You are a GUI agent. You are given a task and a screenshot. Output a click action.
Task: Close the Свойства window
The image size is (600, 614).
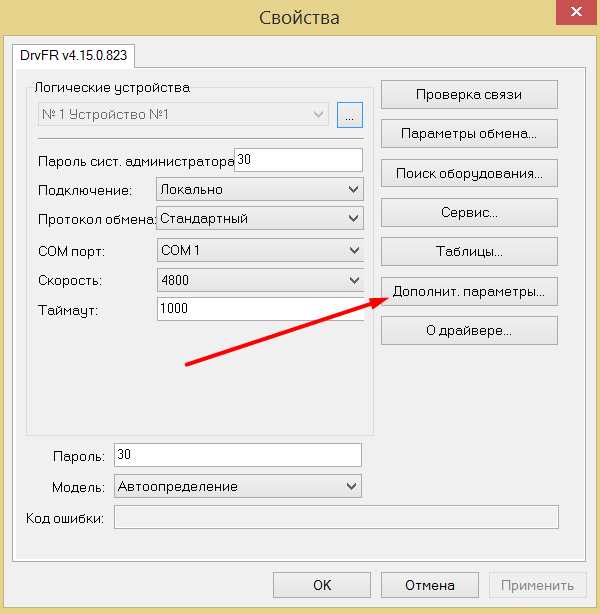pyautogui.click(x=576, y=12)
